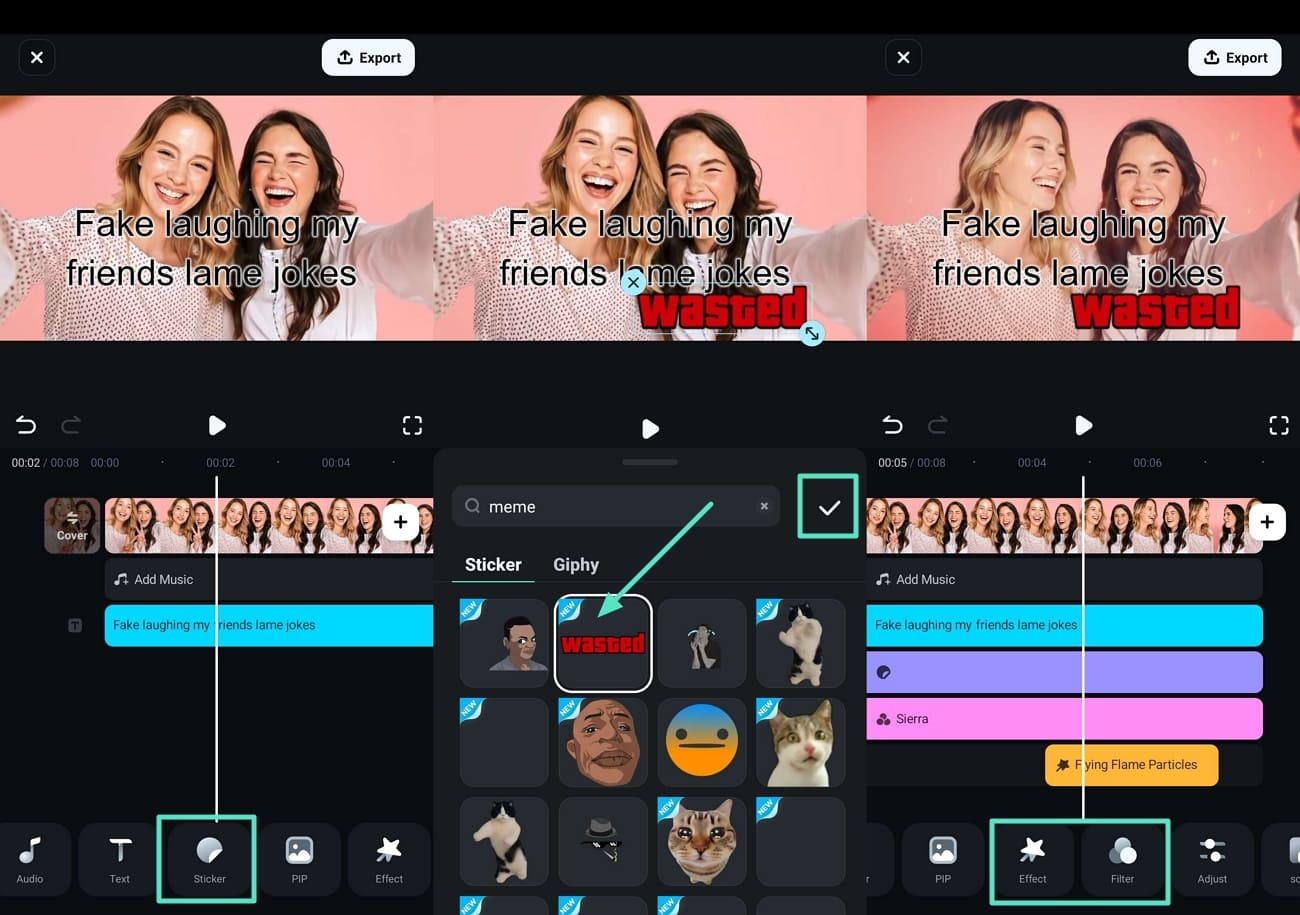Open the PIP tool in the right screen

pyautogui.click(x=942, y=859)
